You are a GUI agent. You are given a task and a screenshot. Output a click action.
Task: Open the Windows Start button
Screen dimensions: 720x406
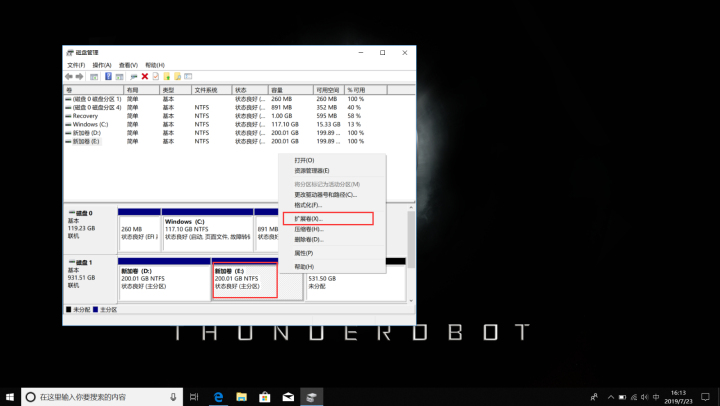10,397
